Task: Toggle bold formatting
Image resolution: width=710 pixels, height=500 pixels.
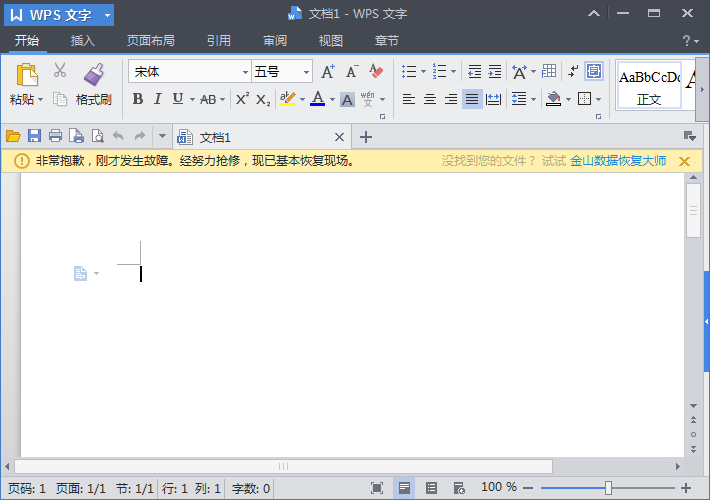Action: click(x=138, y=99)
